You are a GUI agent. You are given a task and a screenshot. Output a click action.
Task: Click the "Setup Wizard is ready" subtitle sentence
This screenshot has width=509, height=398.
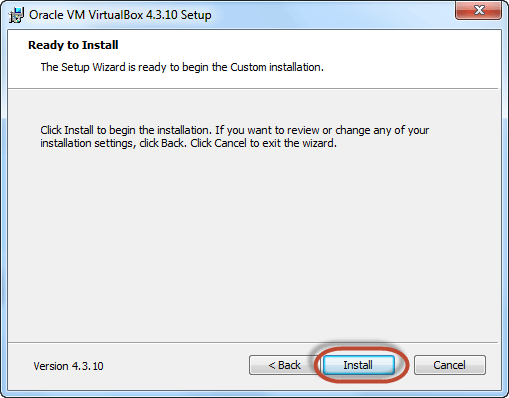tap(182, 67)
